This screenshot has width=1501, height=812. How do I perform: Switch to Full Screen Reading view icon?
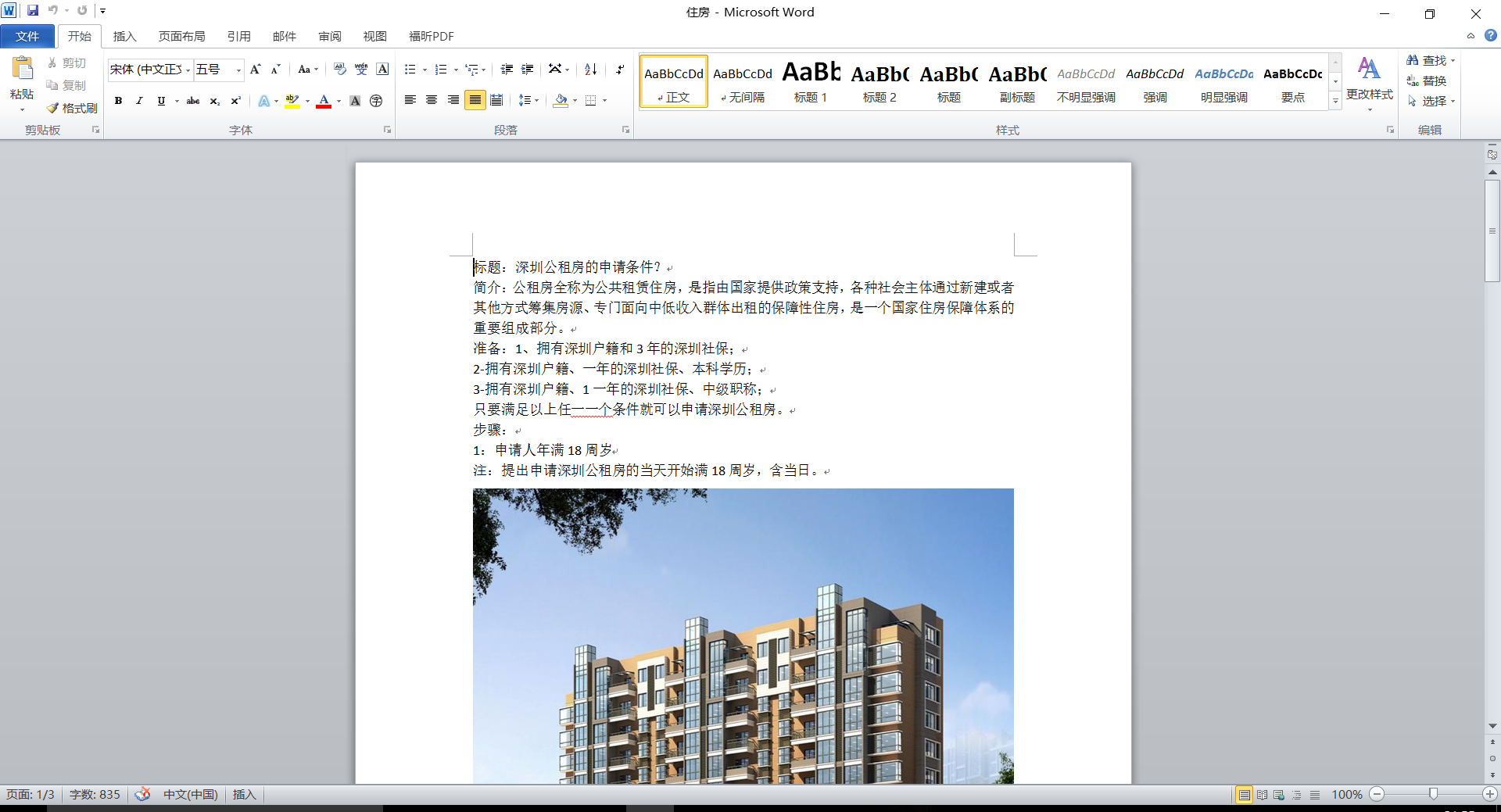click(1262, 795)
